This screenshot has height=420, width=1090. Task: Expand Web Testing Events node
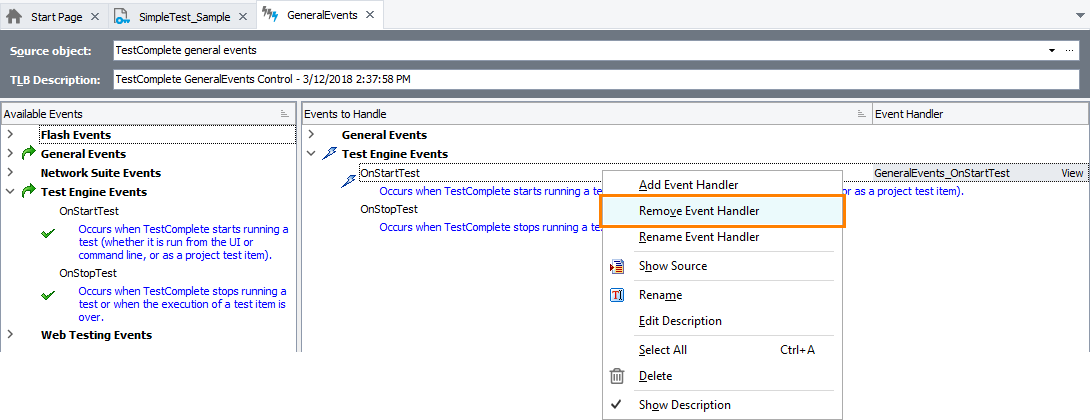10,334
